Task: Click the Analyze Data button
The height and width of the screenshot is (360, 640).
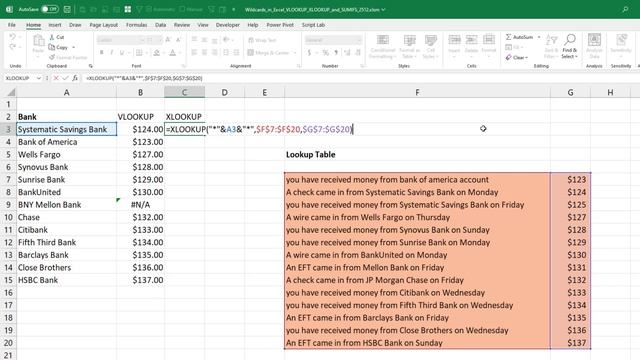Action: [594, 47]
